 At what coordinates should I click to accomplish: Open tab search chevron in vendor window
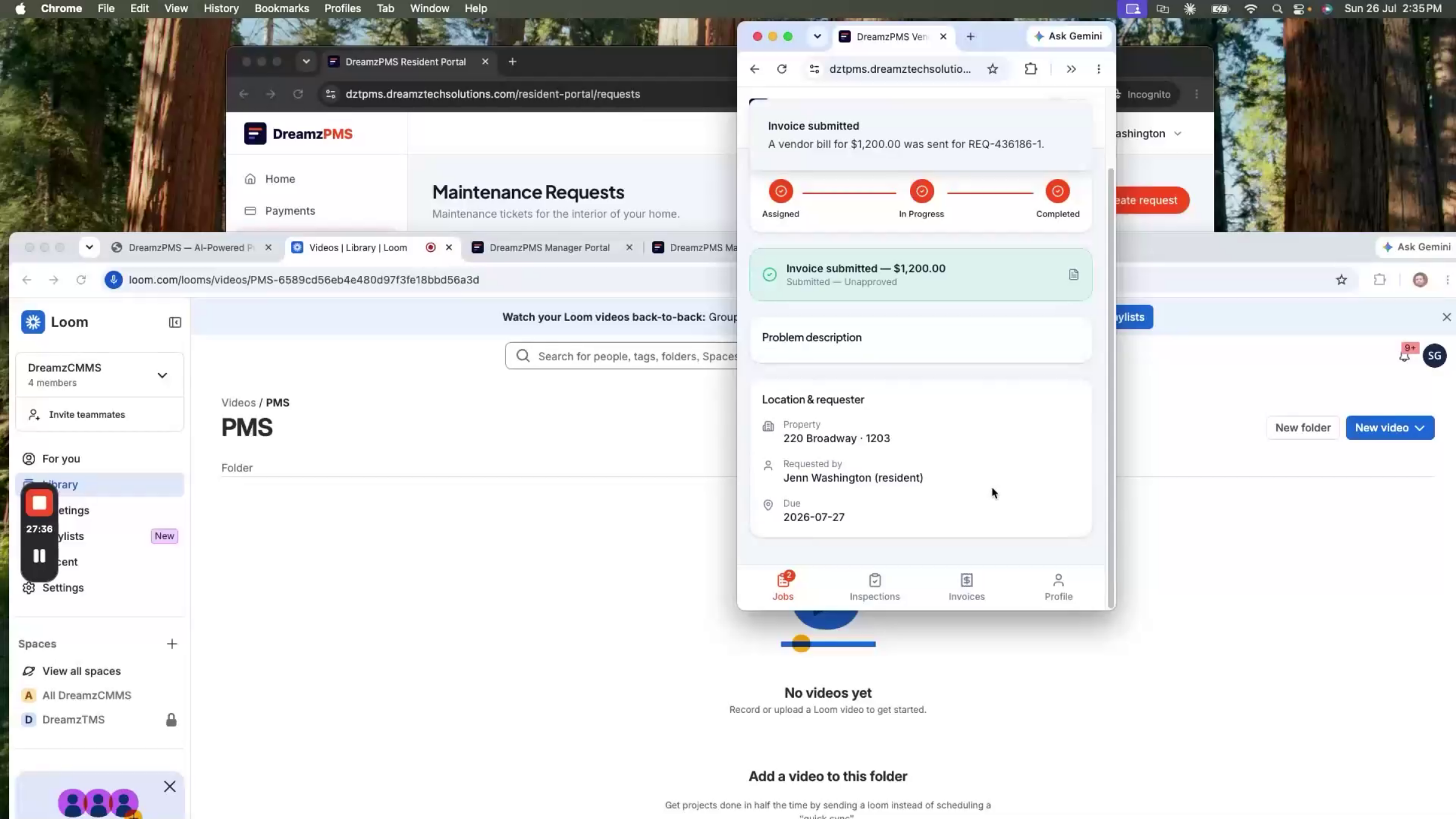[x=817, y=36]
